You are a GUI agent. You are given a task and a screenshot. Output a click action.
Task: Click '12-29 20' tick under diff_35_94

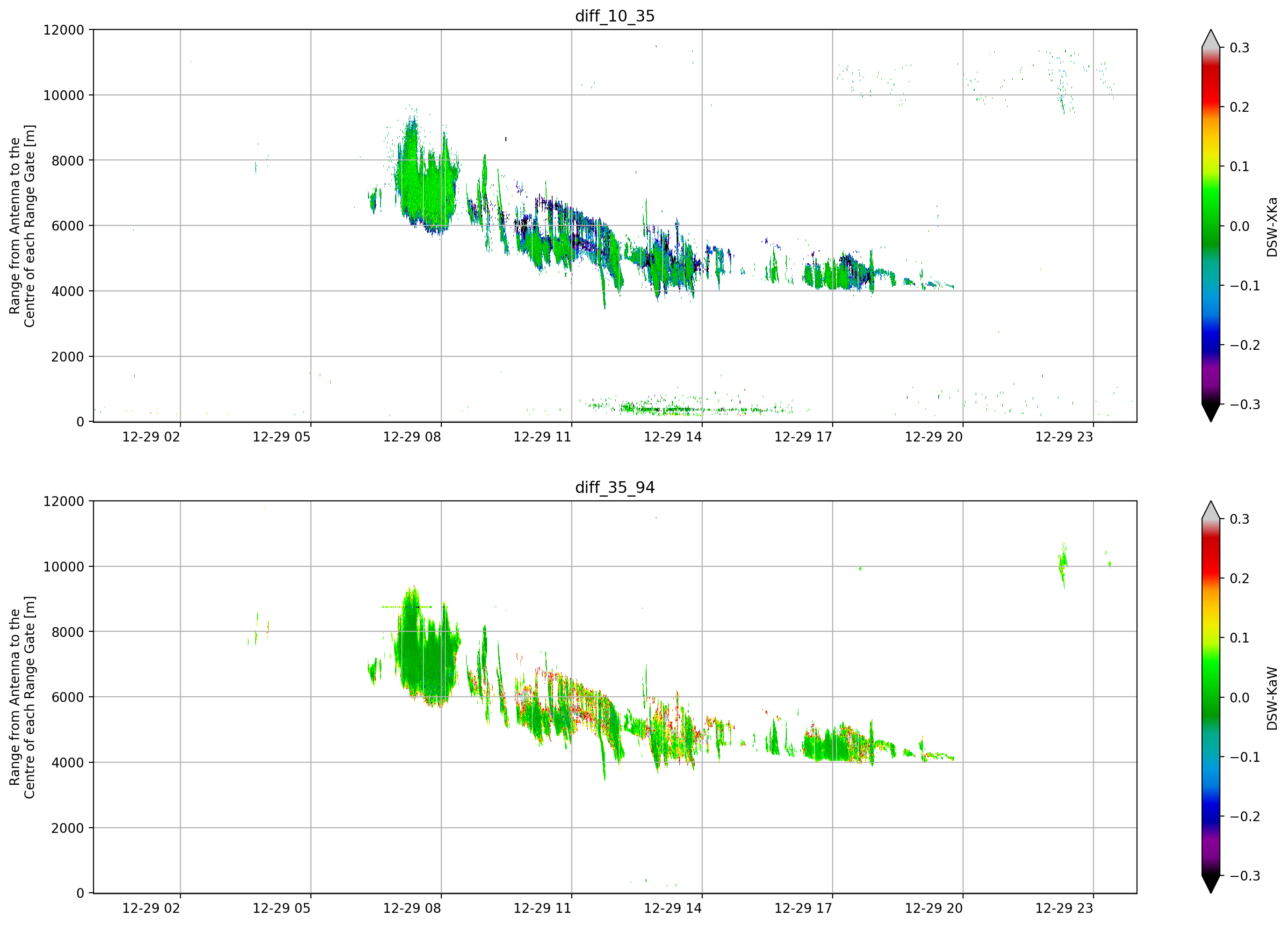[x=934, y=909]
